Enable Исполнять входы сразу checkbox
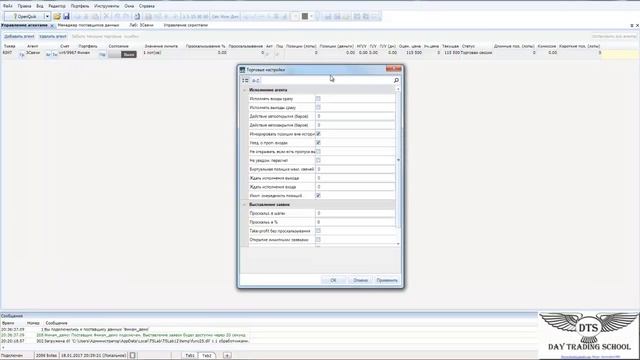Screen dimensions: 640x360 point(318,99)
